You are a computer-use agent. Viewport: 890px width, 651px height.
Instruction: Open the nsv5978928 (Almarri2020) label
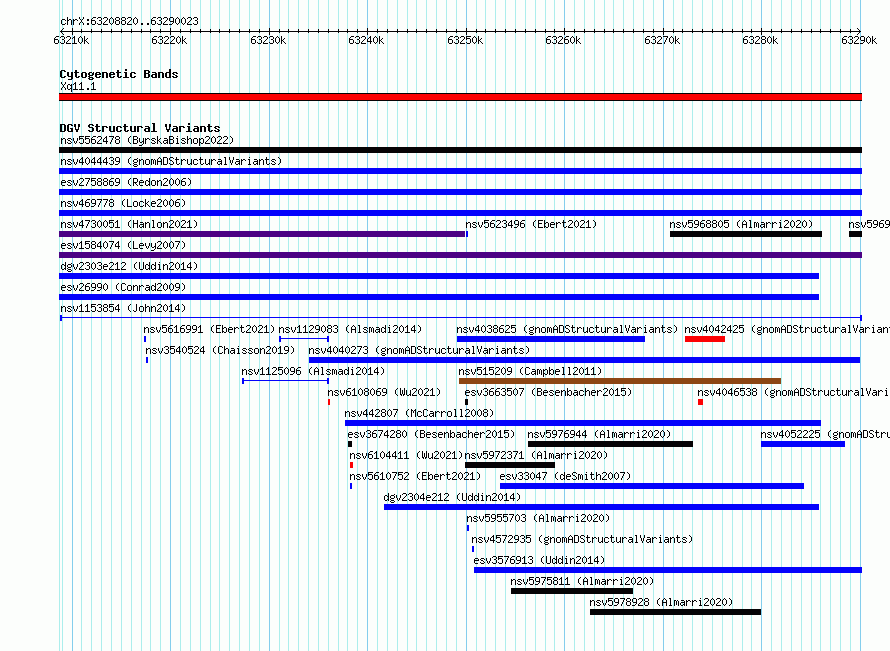(x=661, y=602)
